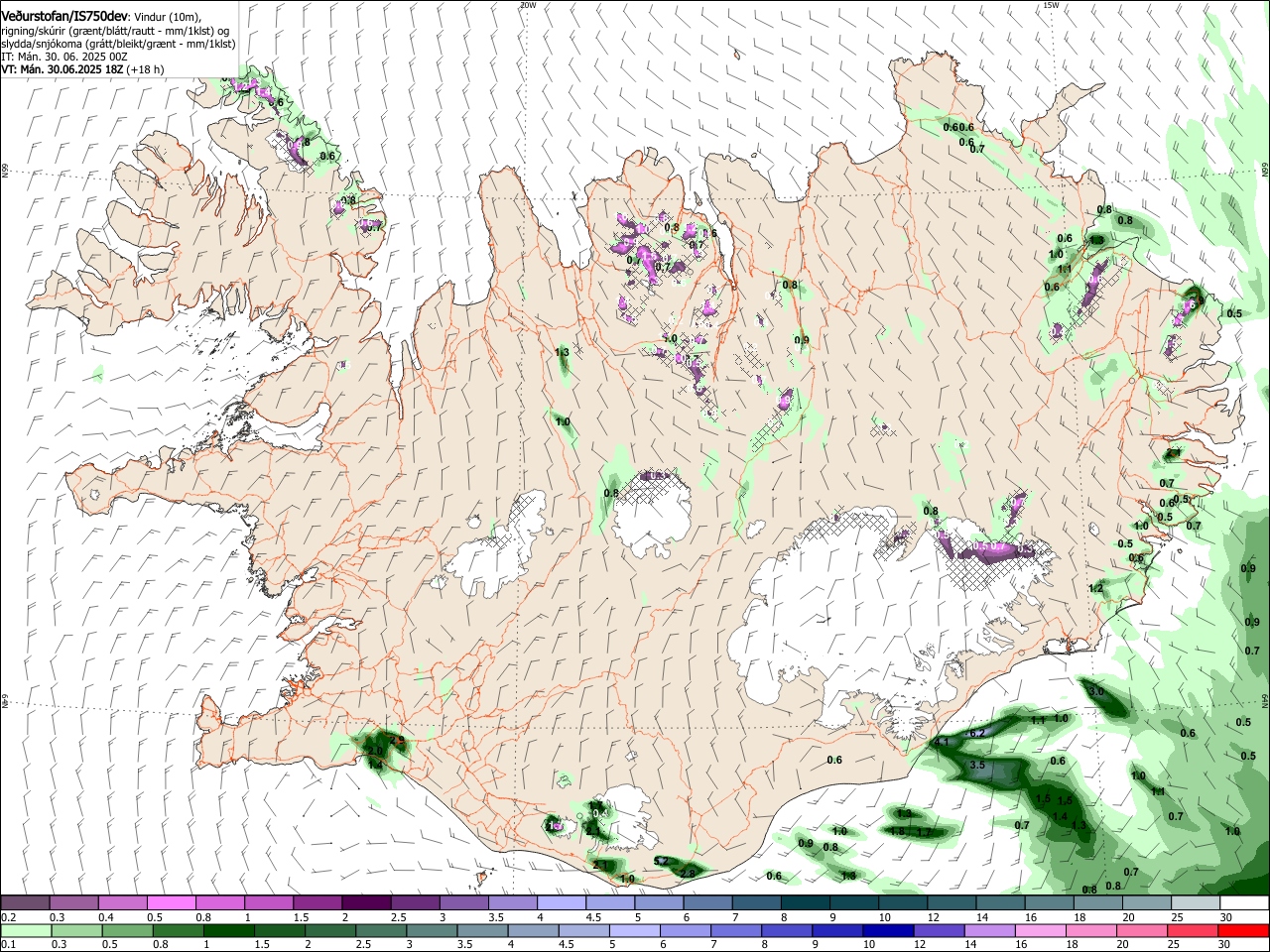
Task: Click the 2.8 value on the south coast
Action: point(688,874)
